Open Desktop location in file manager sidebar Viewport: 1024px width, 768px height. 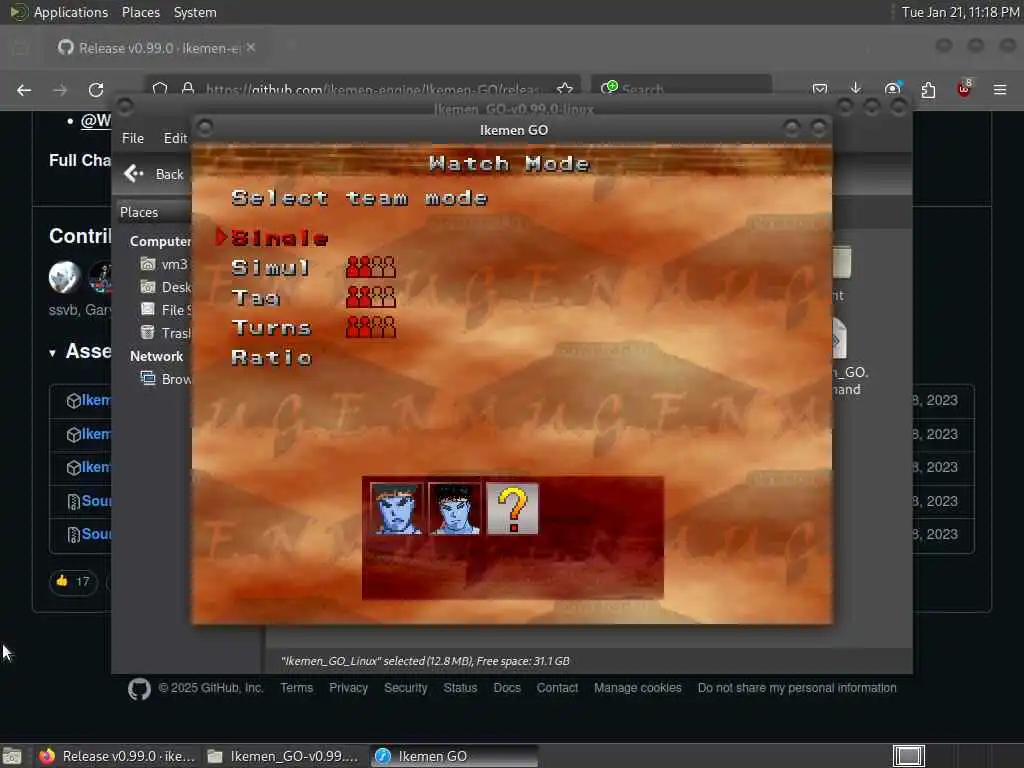(166, 287)
